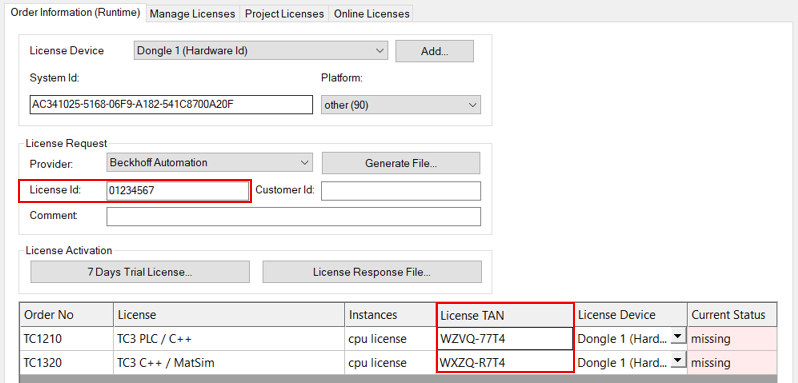Screen dimensions: 798x383
Task: Edit the License TAN cell WXZQ-R7T4
Action: [x=505, y=362]
